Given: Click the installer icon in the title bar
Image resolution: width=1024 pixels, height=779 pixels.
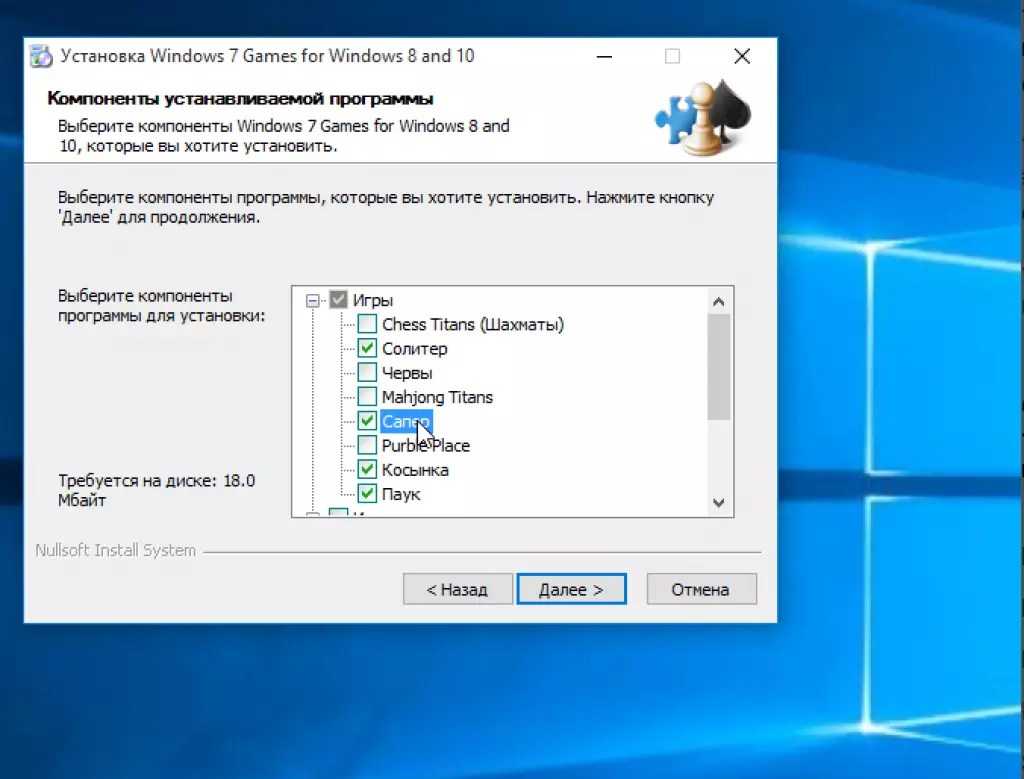Looking at the screenshot, I should click(41, 56).
